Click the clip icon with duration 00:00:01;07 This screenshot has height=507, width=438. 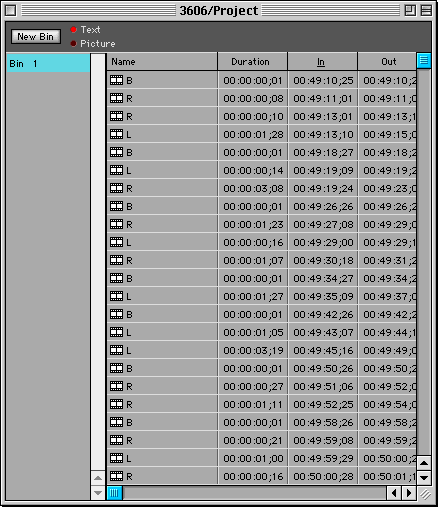(x=116, y=260)
